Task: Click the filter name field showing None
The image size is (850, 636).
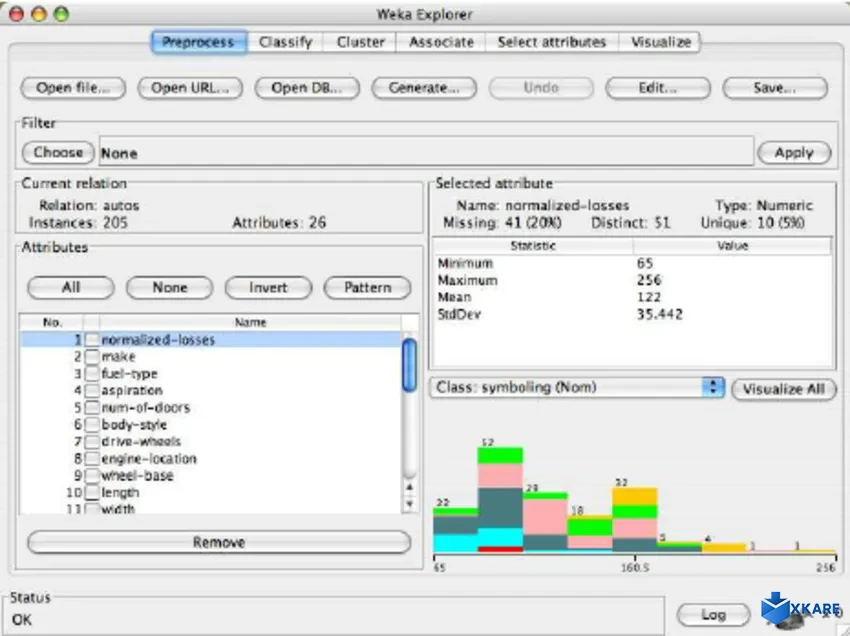Action: (x=426, y=151)
